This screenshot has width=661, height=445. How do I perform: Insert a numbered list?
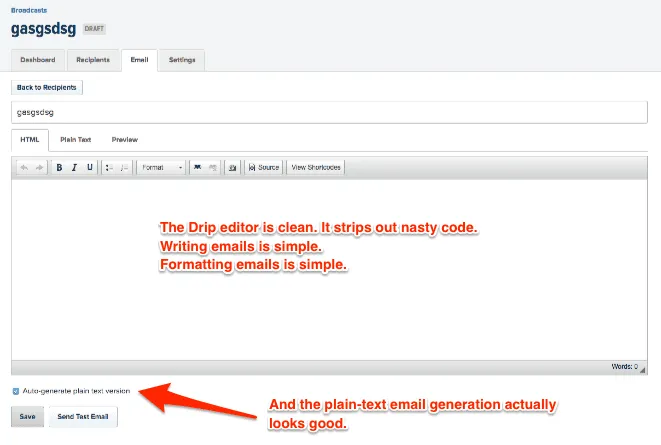tap(124, 168)
